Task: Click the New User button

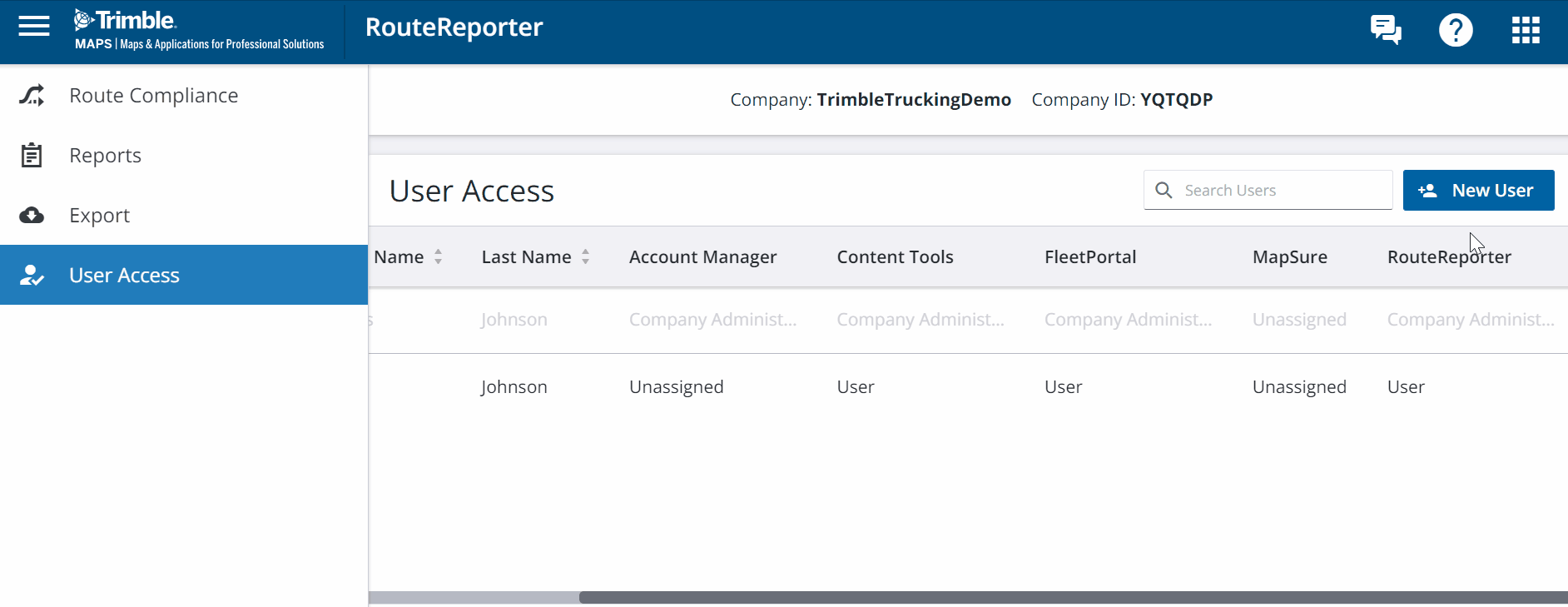Action: pyautogui.click(x=1478, y=191)
